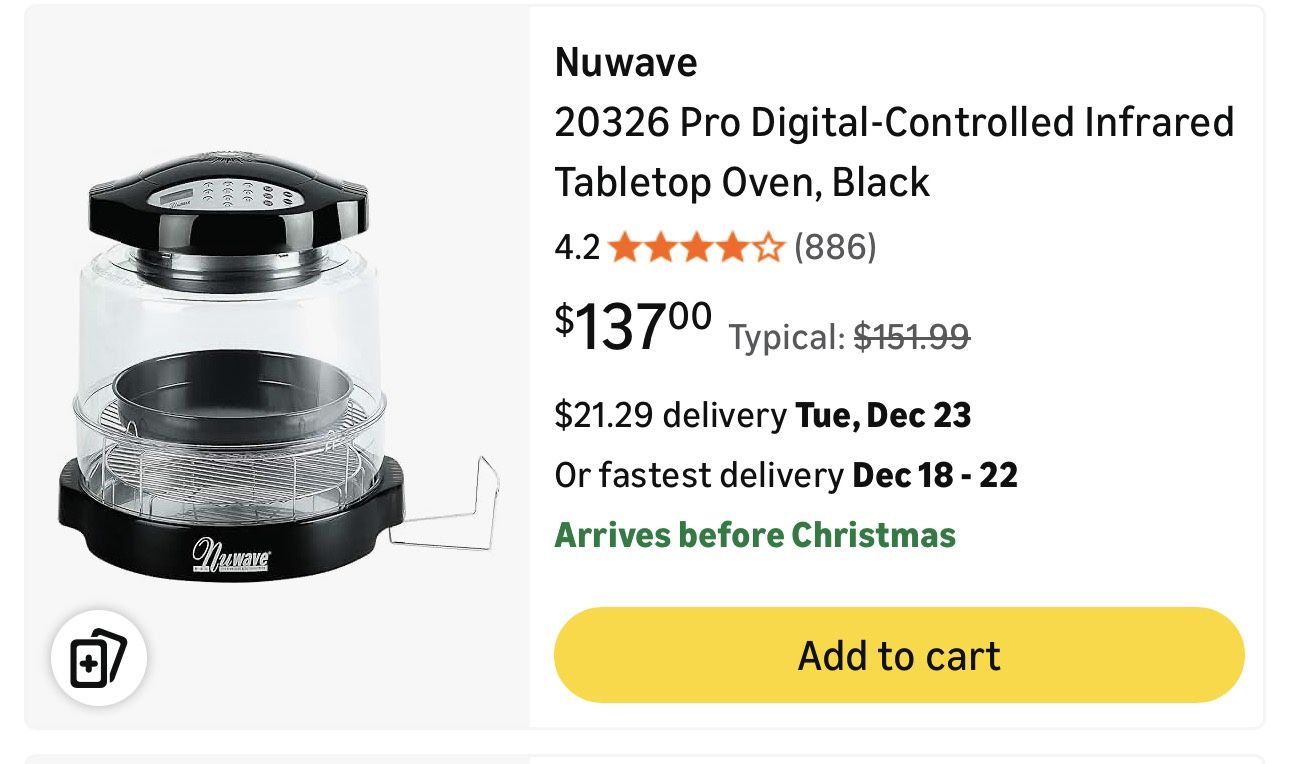This screenshot has width=1290, height=764.
Task: Click the first orange rating star
Action: point(625,247)
